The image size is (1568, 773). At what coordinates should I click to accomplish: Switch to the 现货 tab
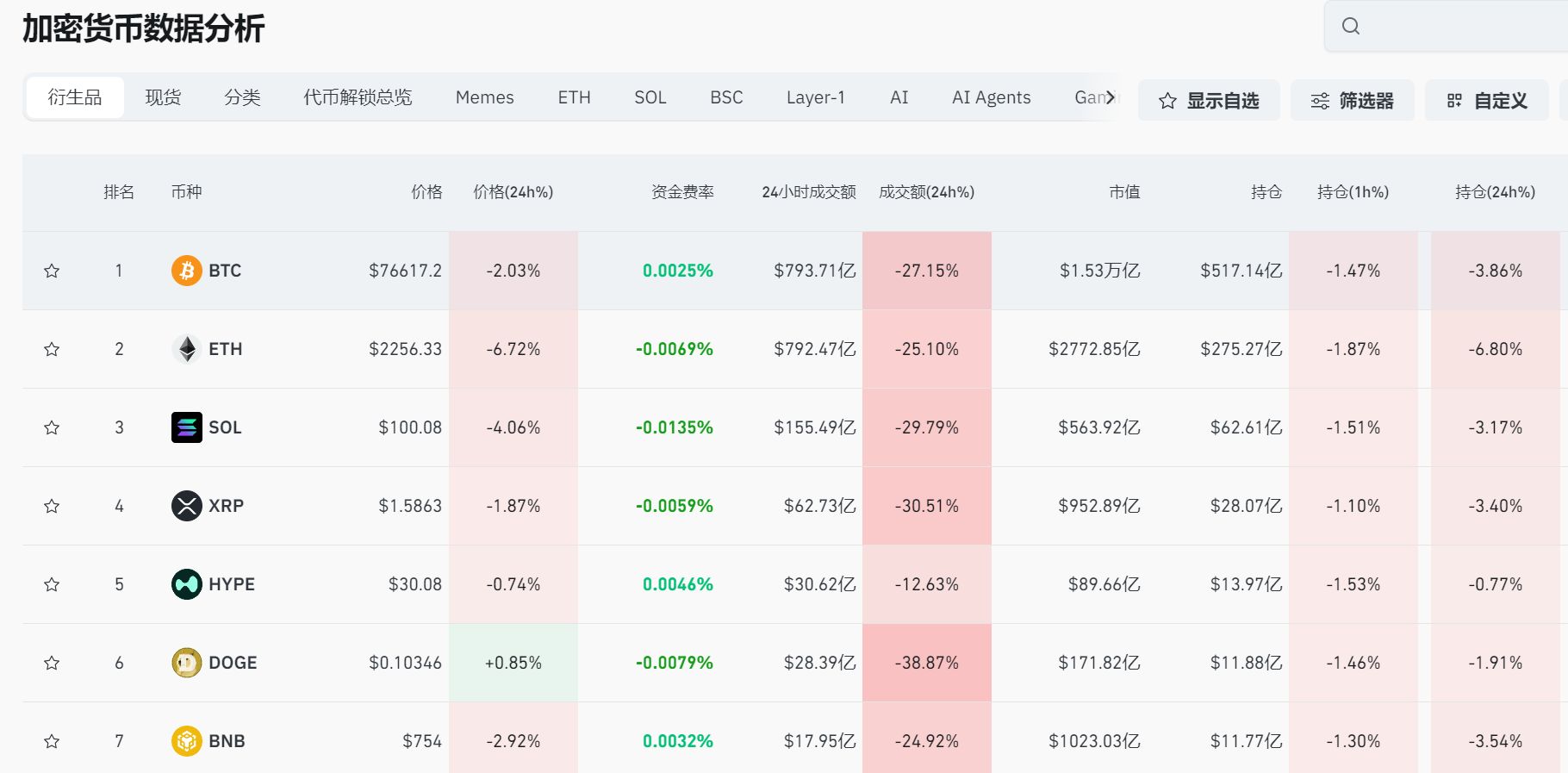coord(163,97)
